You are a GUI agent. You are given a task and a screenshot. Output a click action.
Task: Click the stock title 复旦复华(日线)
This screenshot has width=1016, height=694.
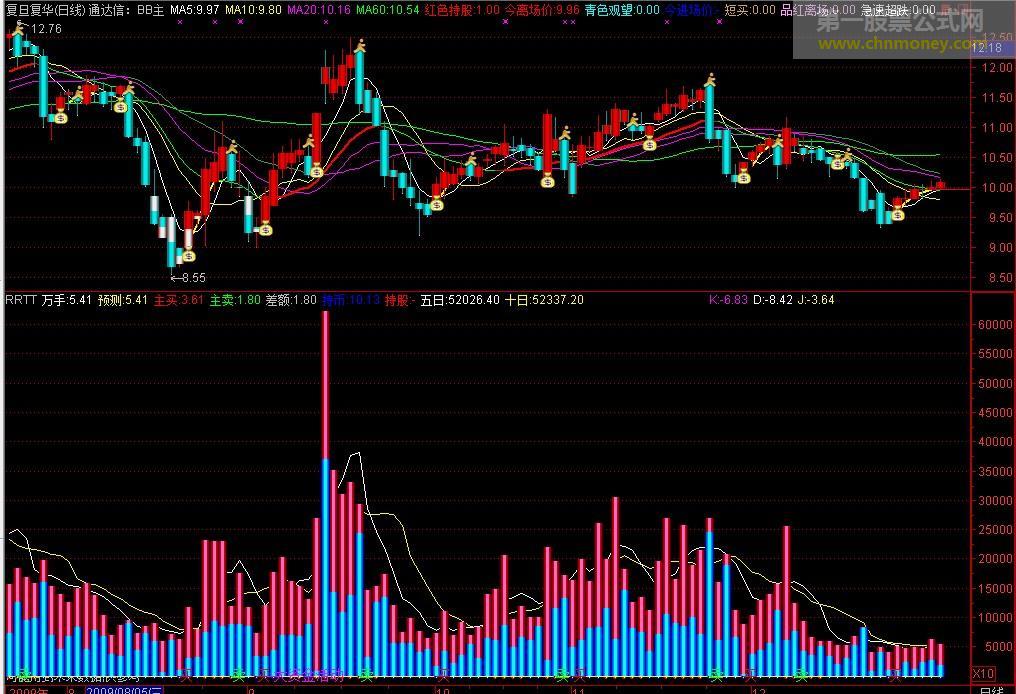pyautogui.click(x=45, y=10)
